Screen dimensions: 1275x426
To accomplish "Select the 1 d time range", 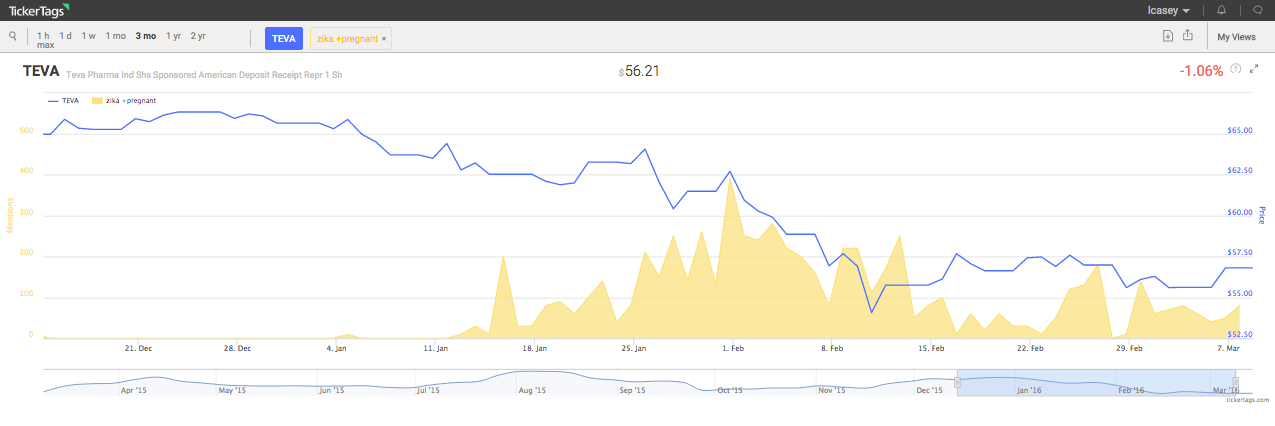I will click(65, 36).
